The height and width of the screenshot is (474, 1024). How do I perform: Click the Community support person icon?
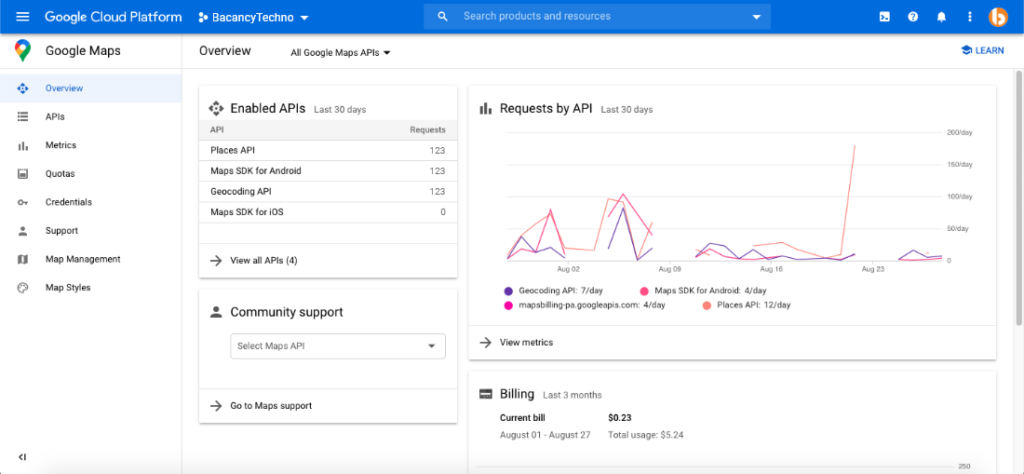click(x=216, y=312)
